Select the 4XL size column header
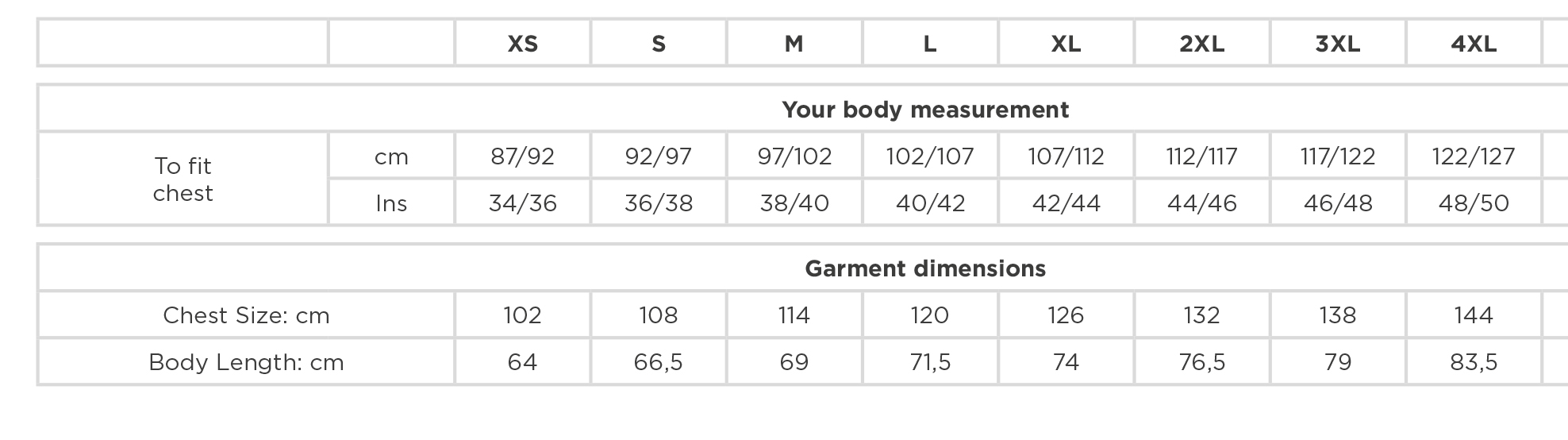1568x440 pixels. pyautogui.click(x=1474, y=43)
